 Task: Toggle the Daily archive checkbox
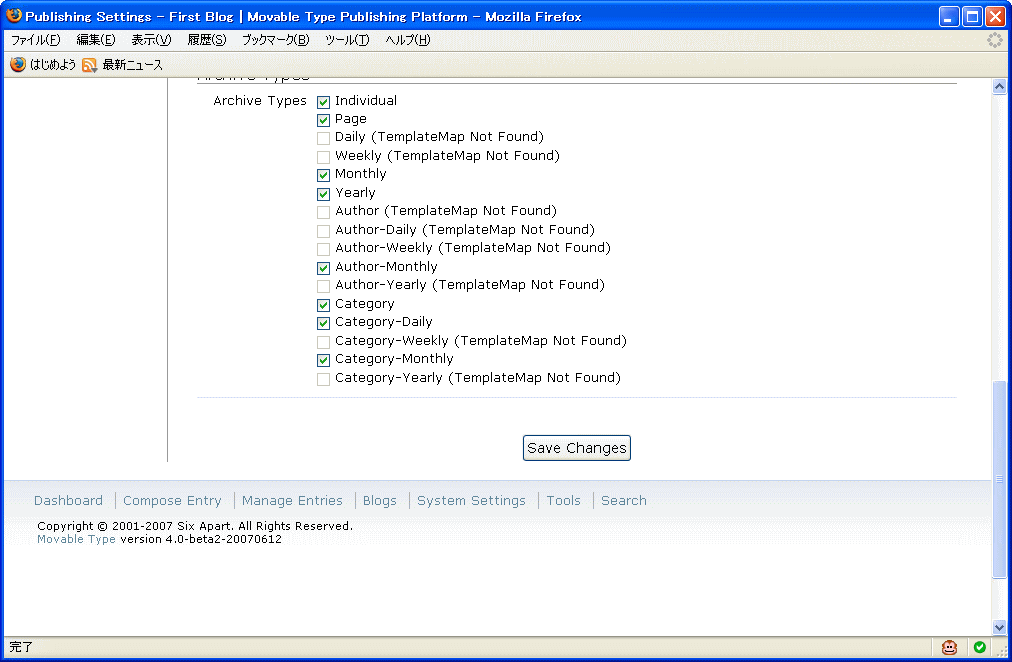click(323, 138)
